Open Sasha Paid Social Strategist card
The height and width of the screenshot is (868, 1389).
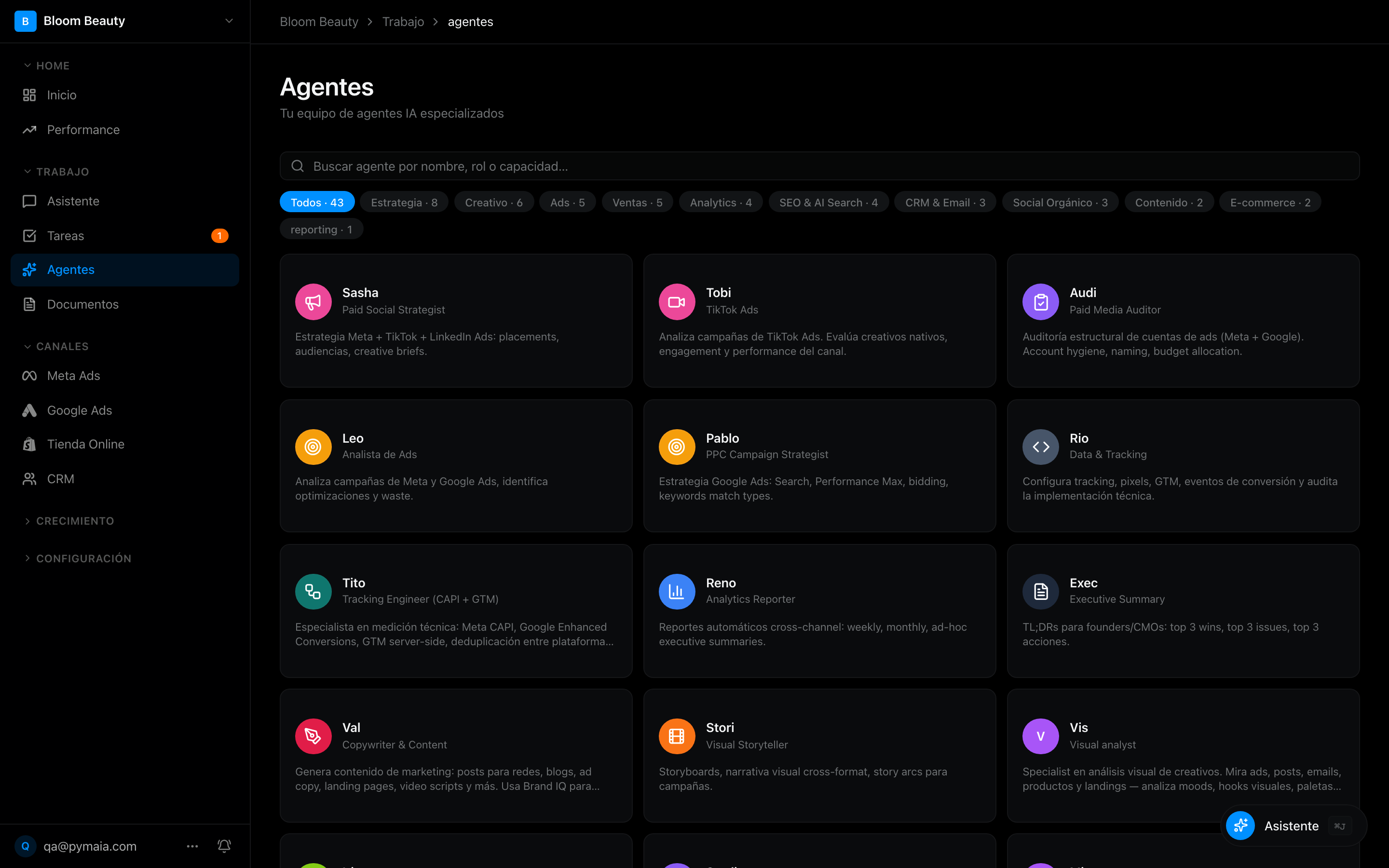pyautogui.click(x=456, y=320)
